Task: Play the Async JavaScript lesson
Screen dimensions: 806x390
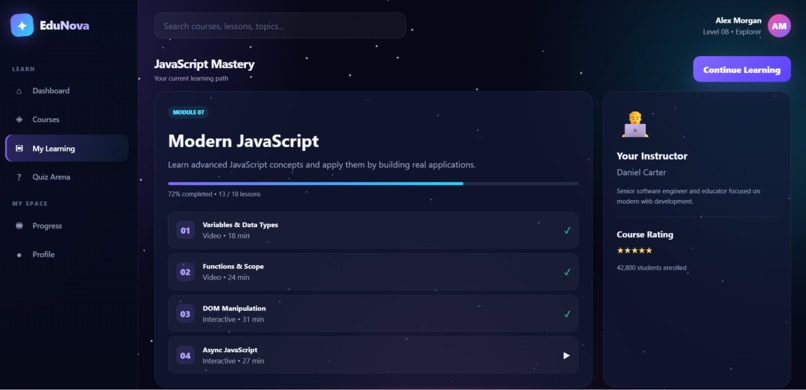Action: [x=566, y=356]
